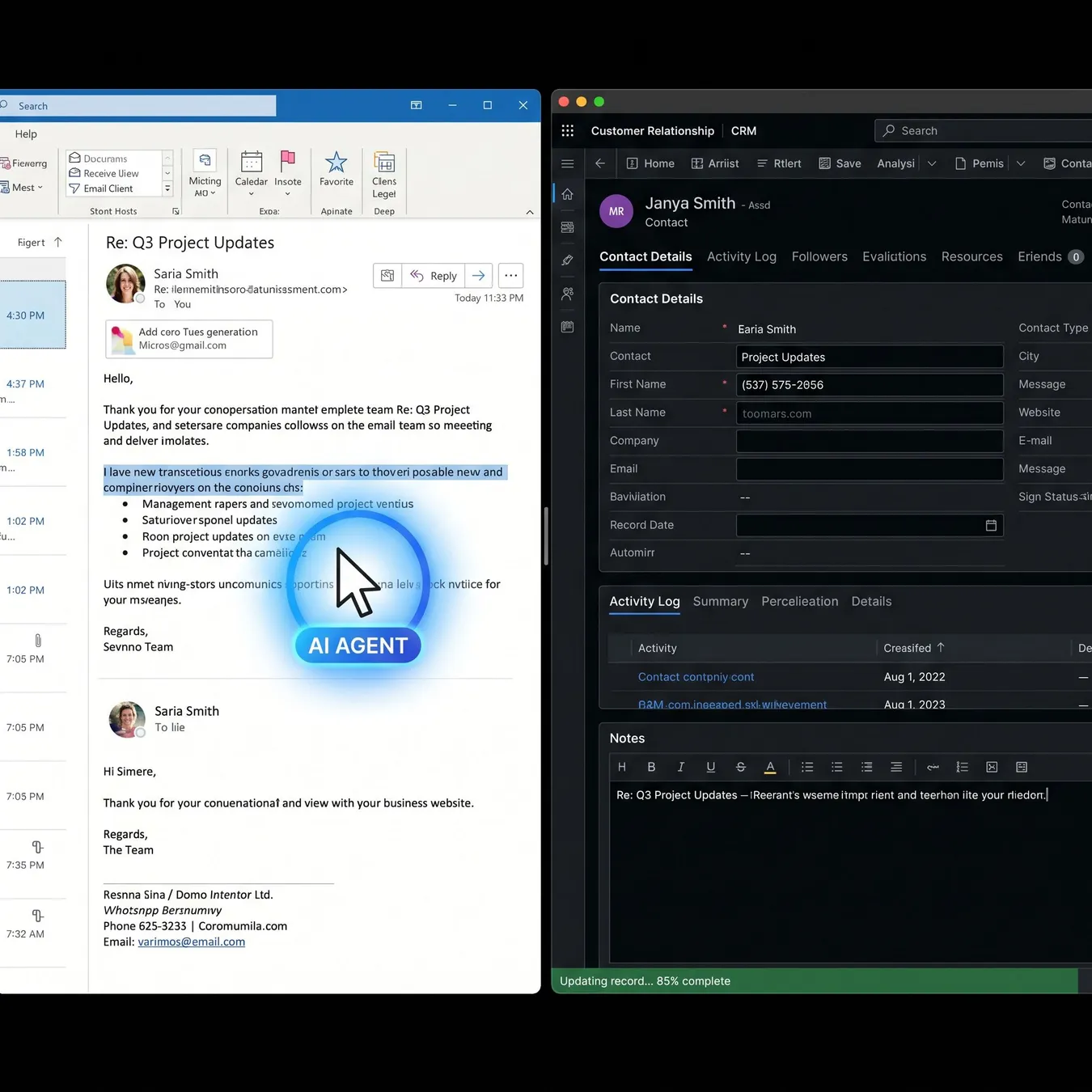Click Arriist in CRM toolbar
The image size is (1092, 1092).
tap(715, 163)
